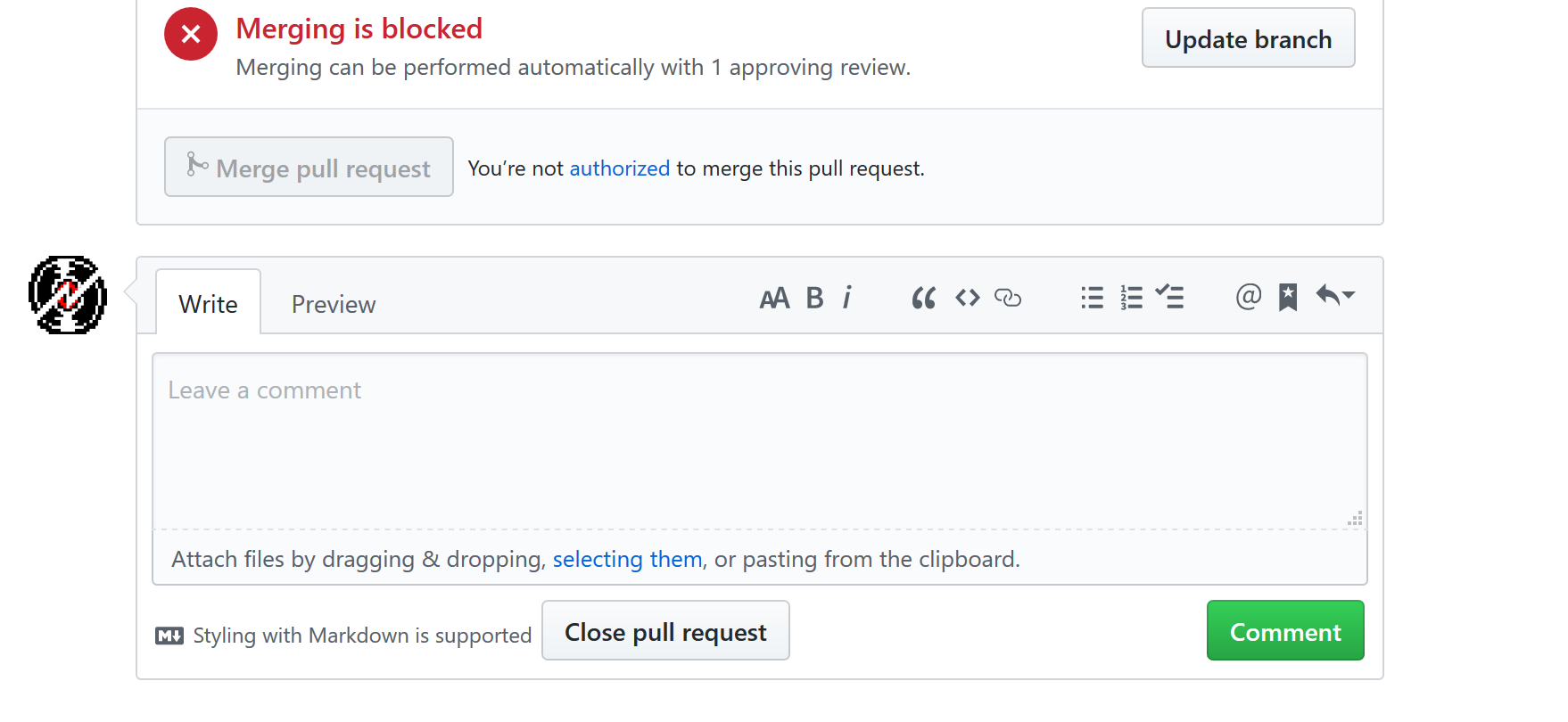
Task: View the Markdown styling guide icon
Action: pyautogui.click(x=169, y=635)
